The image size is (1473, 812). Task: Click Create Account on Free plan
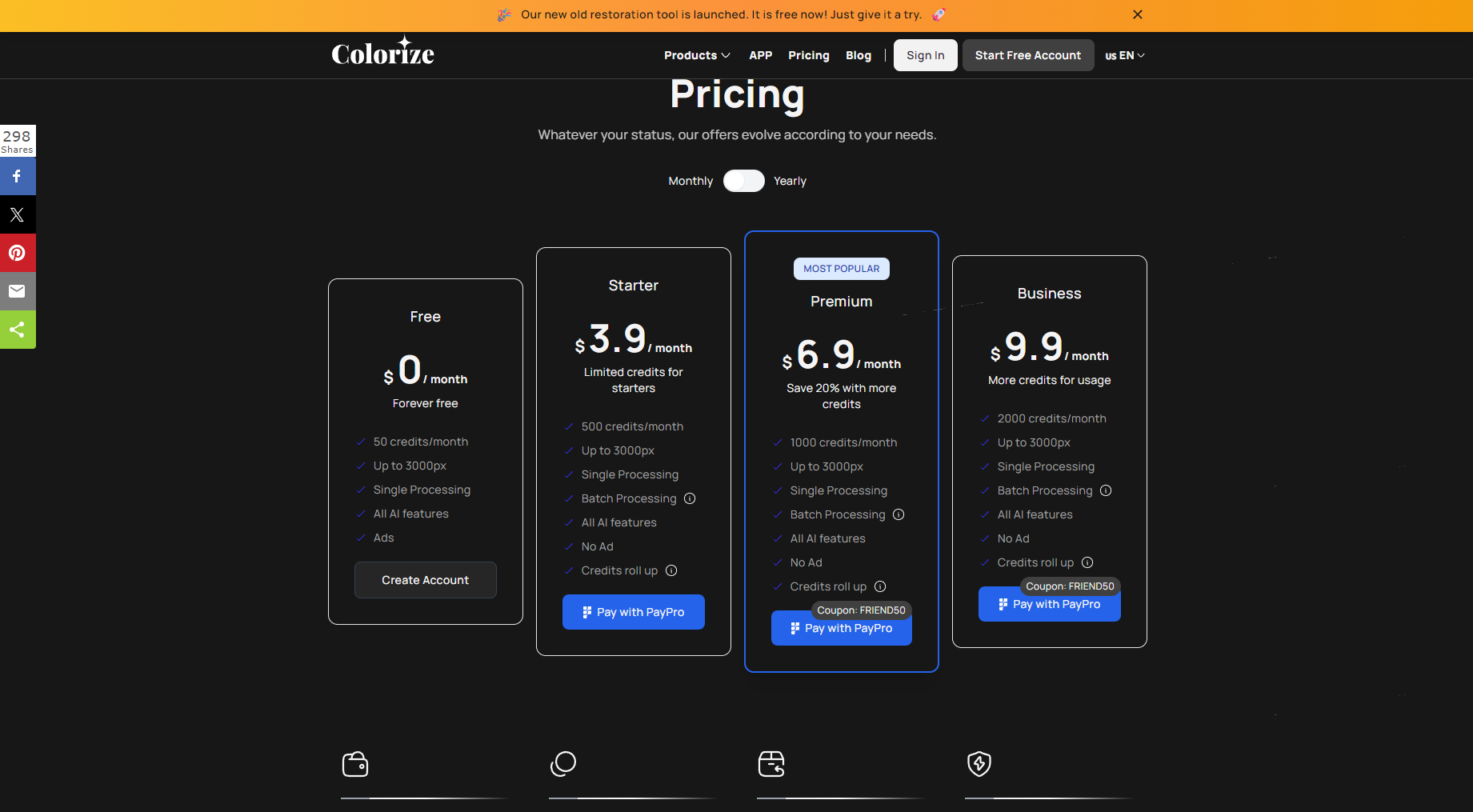click(425, 580)
